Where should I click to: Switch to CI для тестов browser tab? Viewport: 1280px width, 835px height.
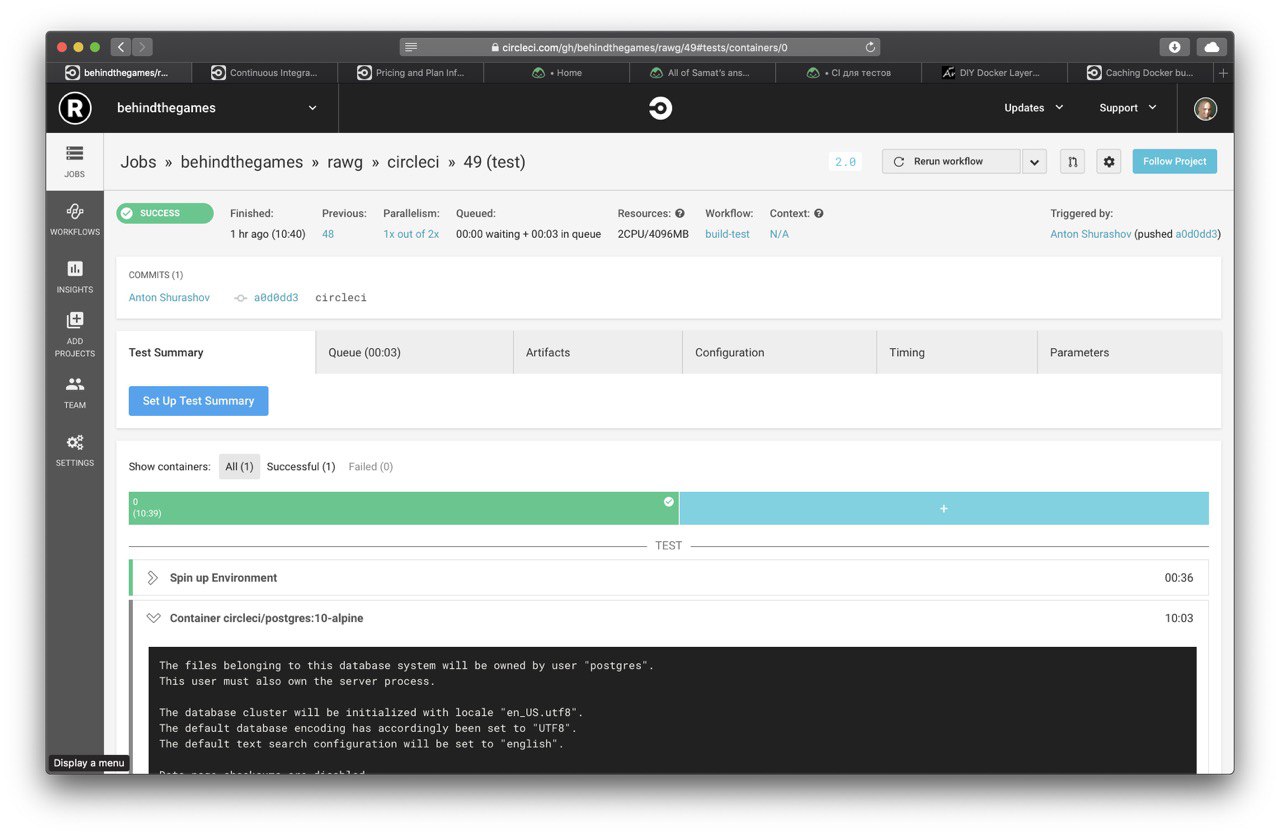tap(849, 73)
